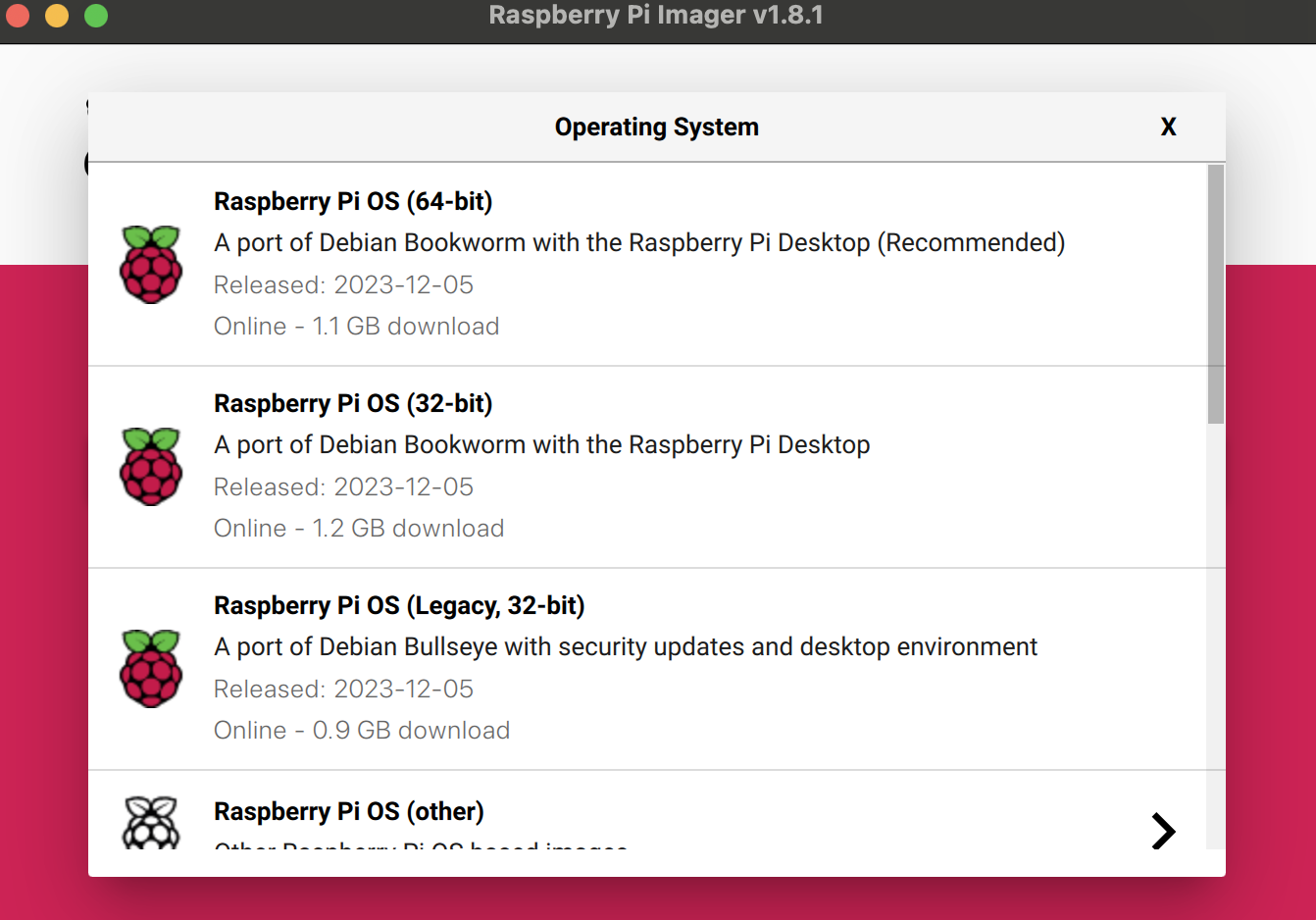
Task: Click the raspberry icon for Legacy 32-bit OS
Action: pos(151,668)
